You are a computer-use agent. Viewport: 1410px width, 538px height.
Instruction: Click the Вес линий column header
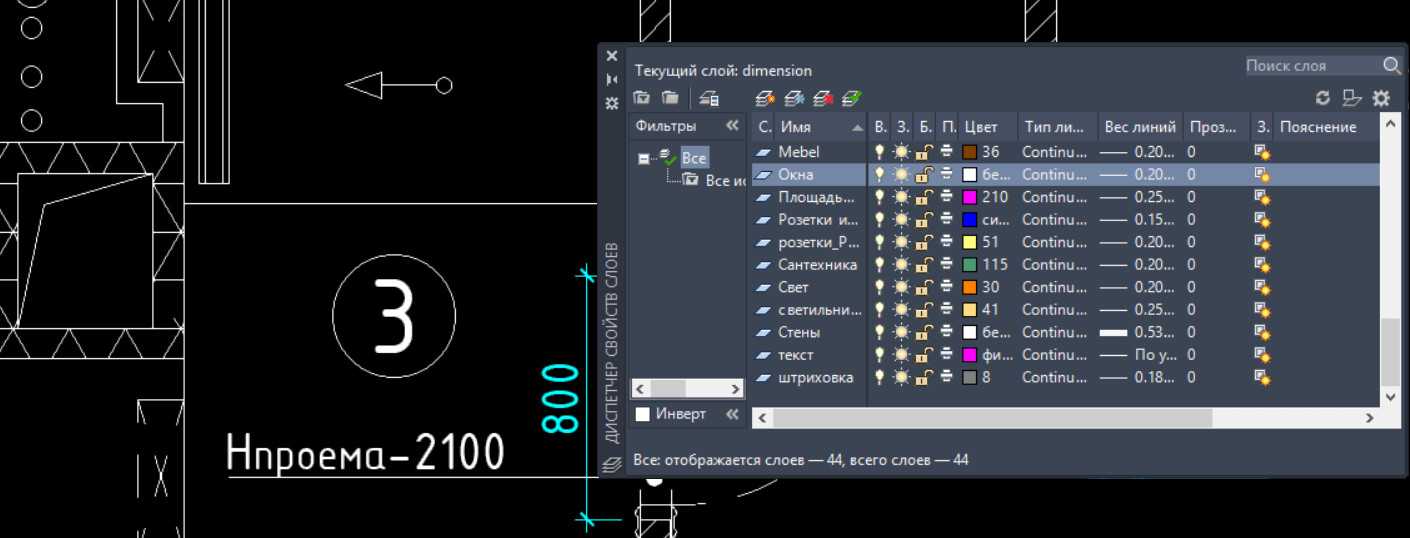tap(1140, 127)
